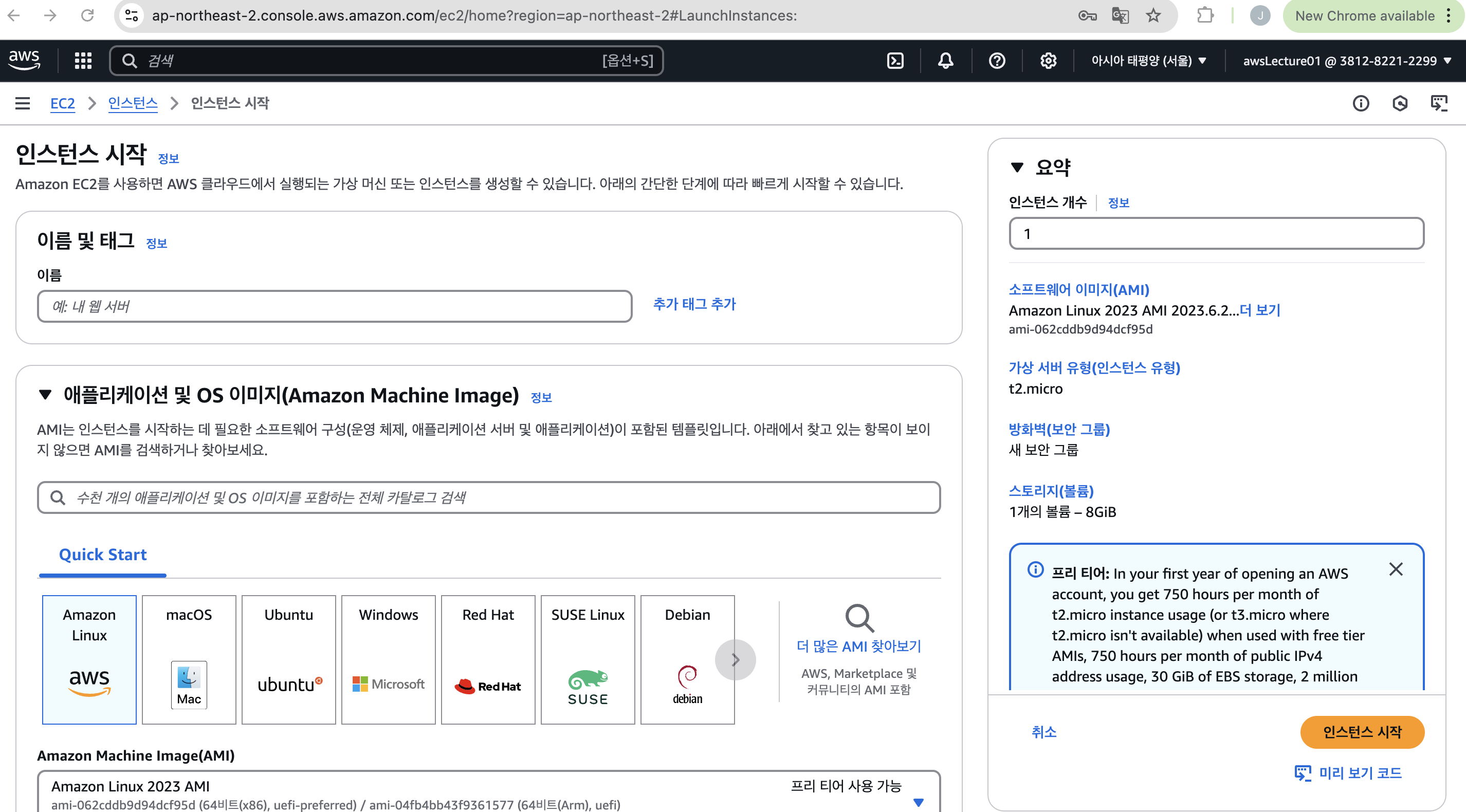Show more OS tiles with right arrow
1466x812 pixels.
[x=735, y=659]
